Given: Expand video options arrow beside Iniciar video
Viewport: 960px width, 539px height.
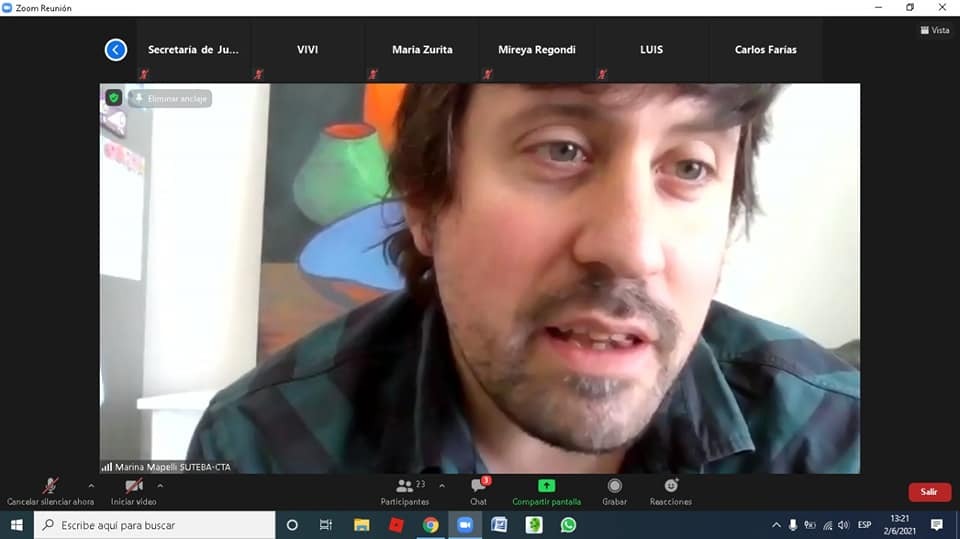Looking at the screenshot, I should coord(160,486).
